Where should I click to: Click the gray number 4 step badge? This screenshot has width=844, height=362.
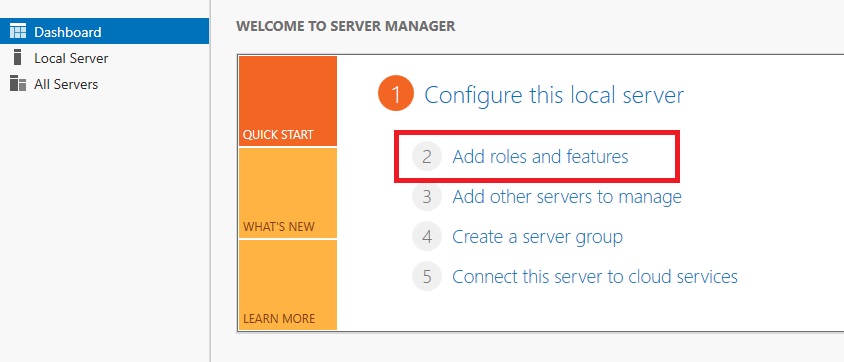click(427, 237)
